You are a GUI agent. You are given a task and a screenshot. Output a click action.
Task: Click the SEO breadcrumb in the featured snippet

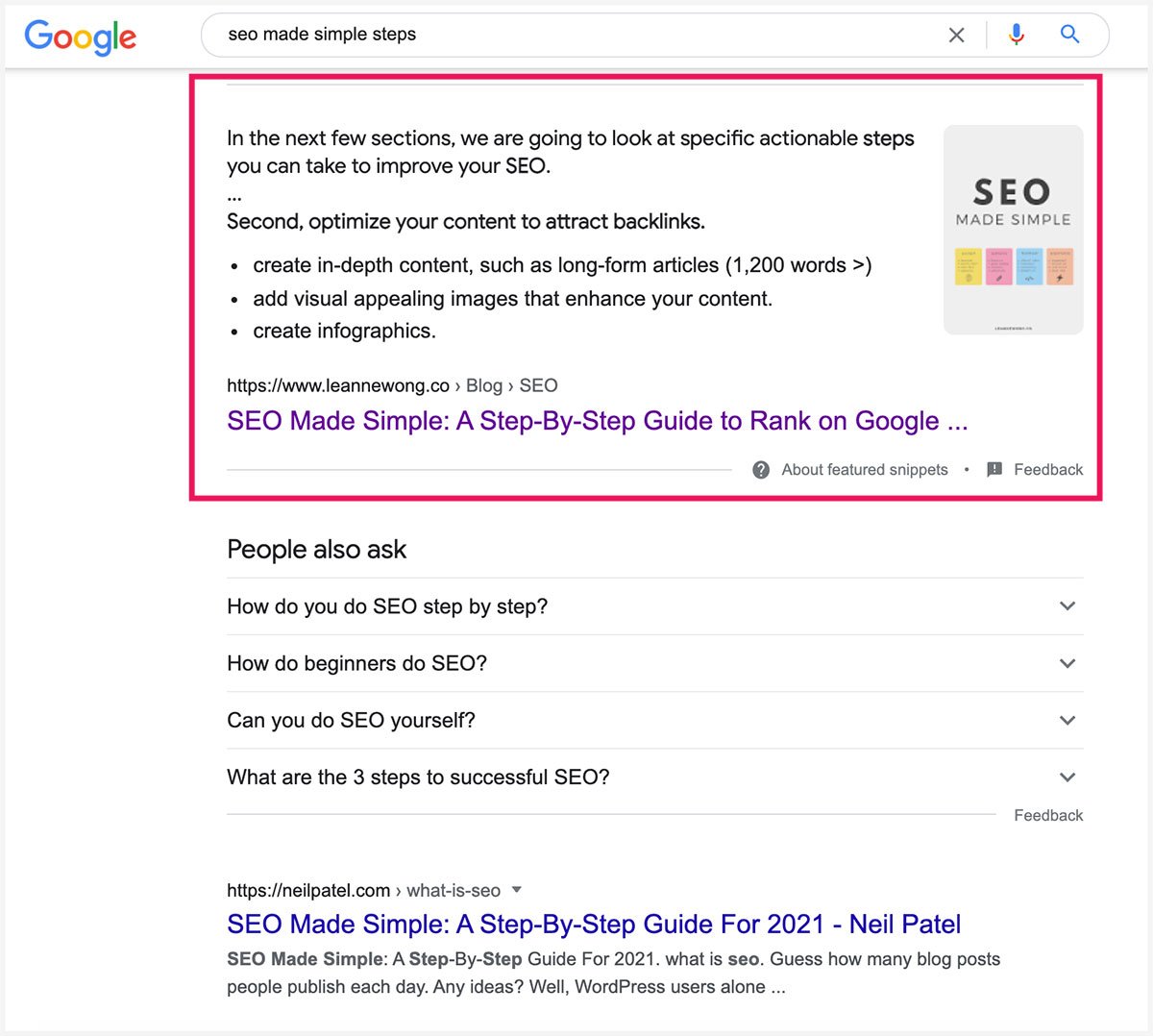tap(539, 385)
